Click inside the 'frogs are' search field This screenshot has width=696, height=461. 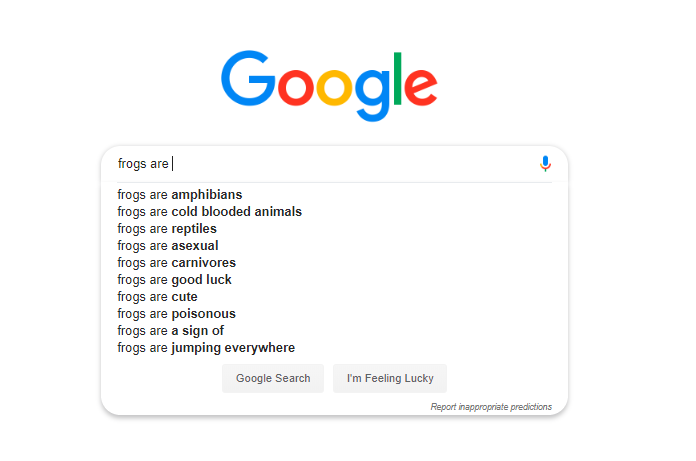[326, 164]
